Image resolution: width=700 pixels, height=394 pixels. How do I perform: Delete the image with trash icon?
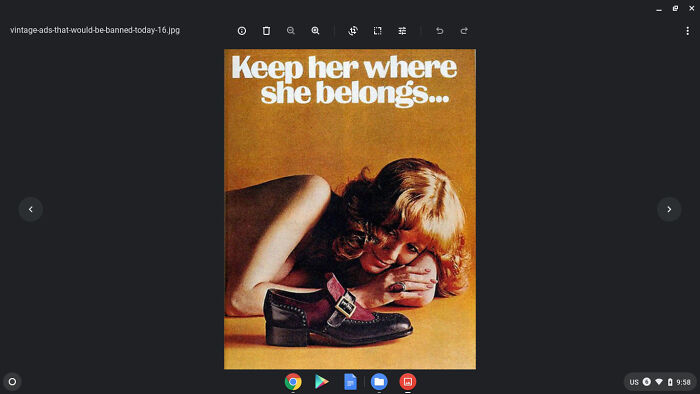(x=266, y=31)
